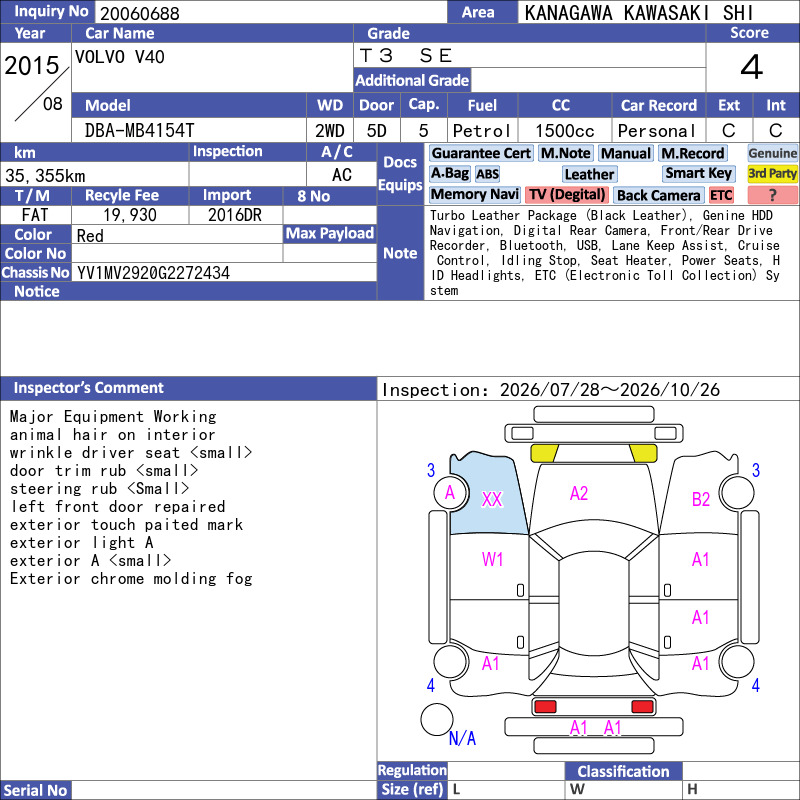Viewport: 800px width, 800px height.
Task: Click the area KANAGAWA KAWASAKI SHI
Action: 639,13
